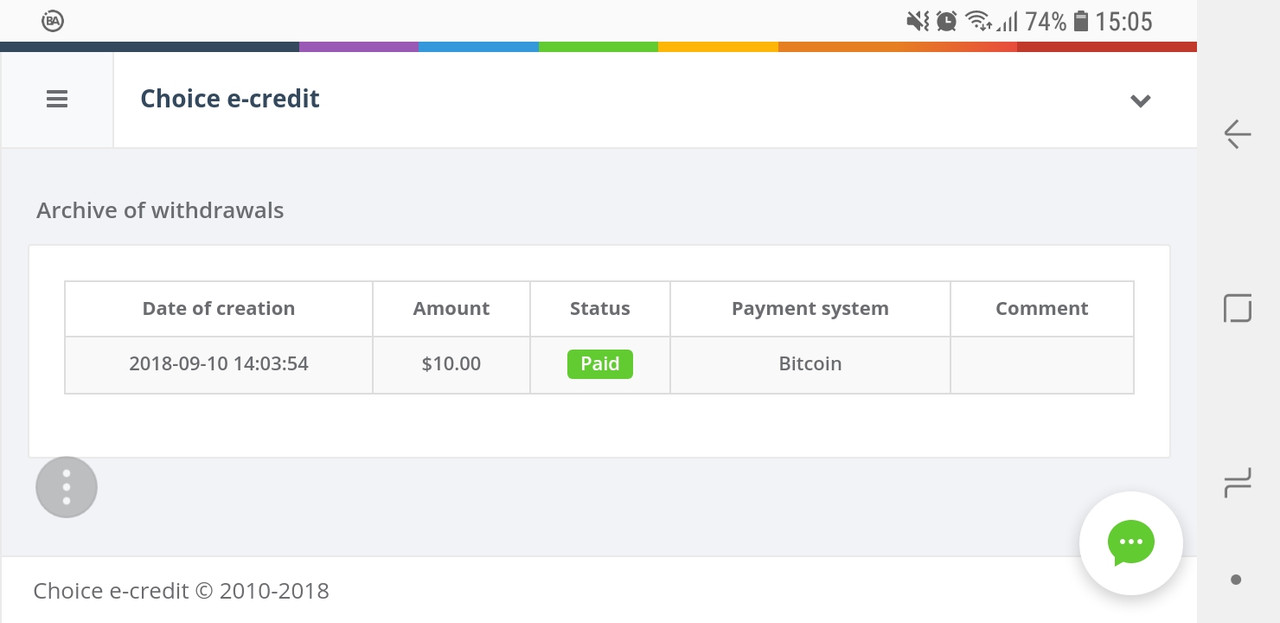Image resolution: width=1280 pixels, height=623 pixels.
Task: Expand the header chevron dropdown
Action: click(x=1140, y=100)
